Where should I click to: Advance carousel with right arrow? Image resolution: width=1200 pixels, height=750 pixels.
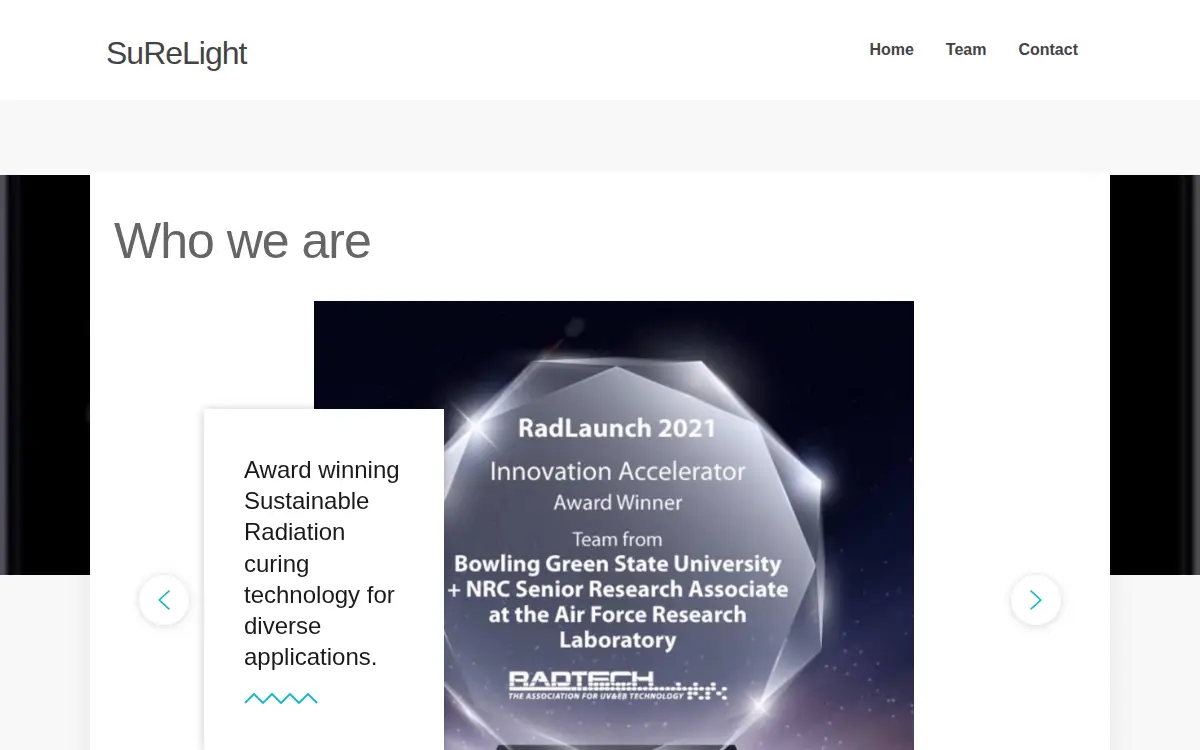coord(1036,600)
